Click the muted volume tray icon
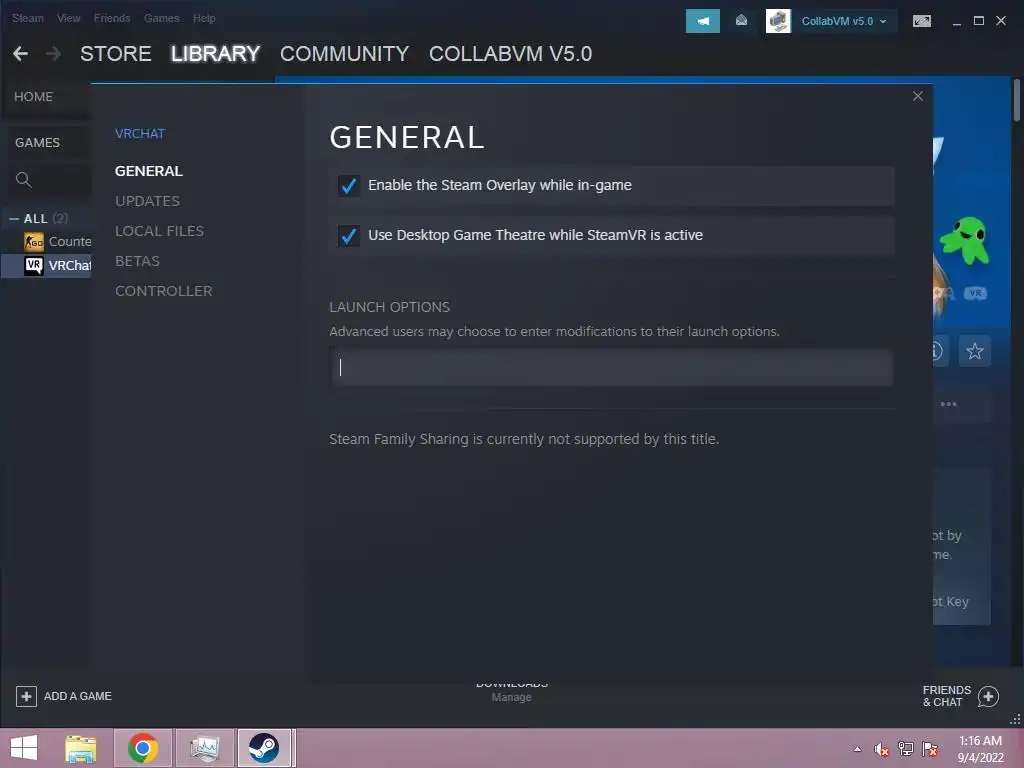The image size is (1024, 768). coord(882,749)
